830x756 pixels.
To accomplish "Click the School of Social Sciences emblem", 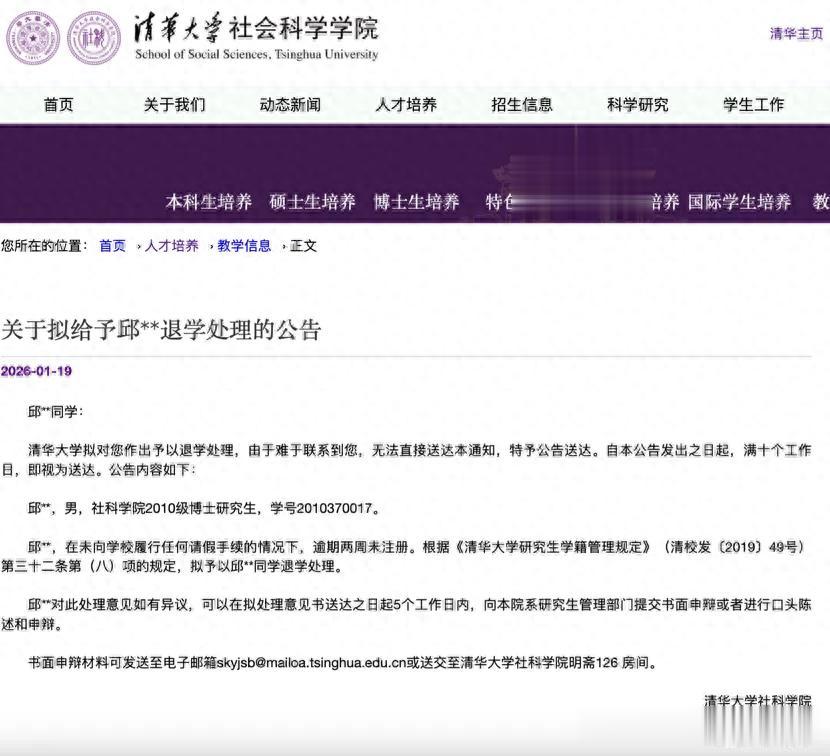I will [94, 38].
